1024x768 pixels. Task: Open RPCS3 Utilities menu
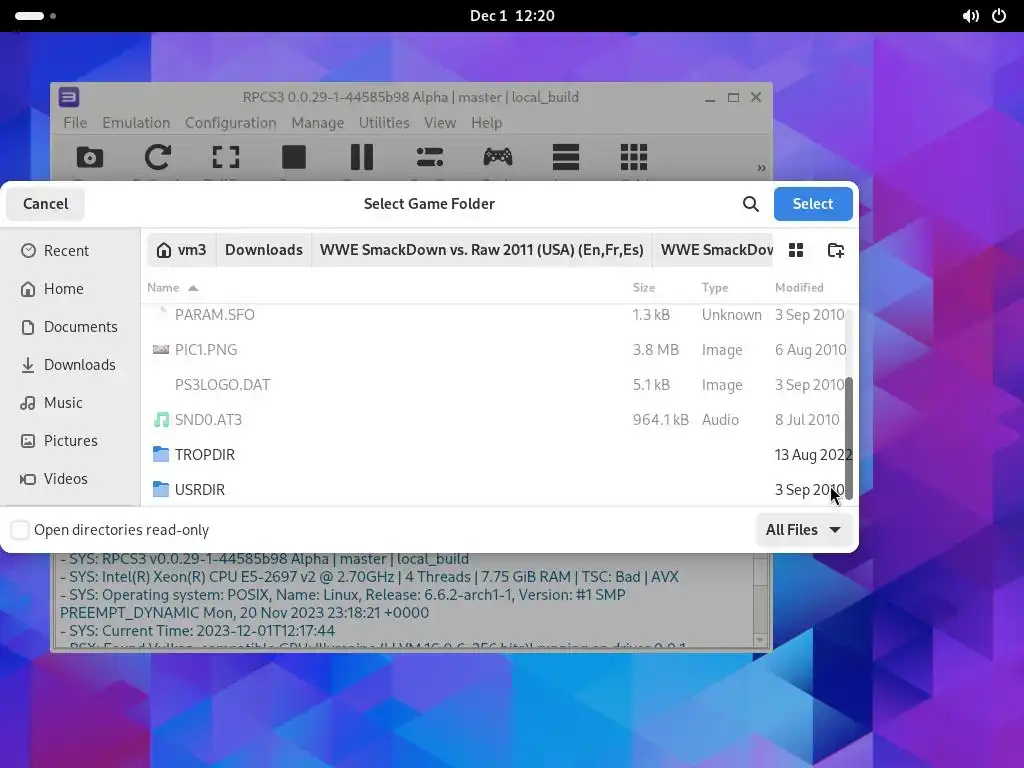tap(384, 123)
